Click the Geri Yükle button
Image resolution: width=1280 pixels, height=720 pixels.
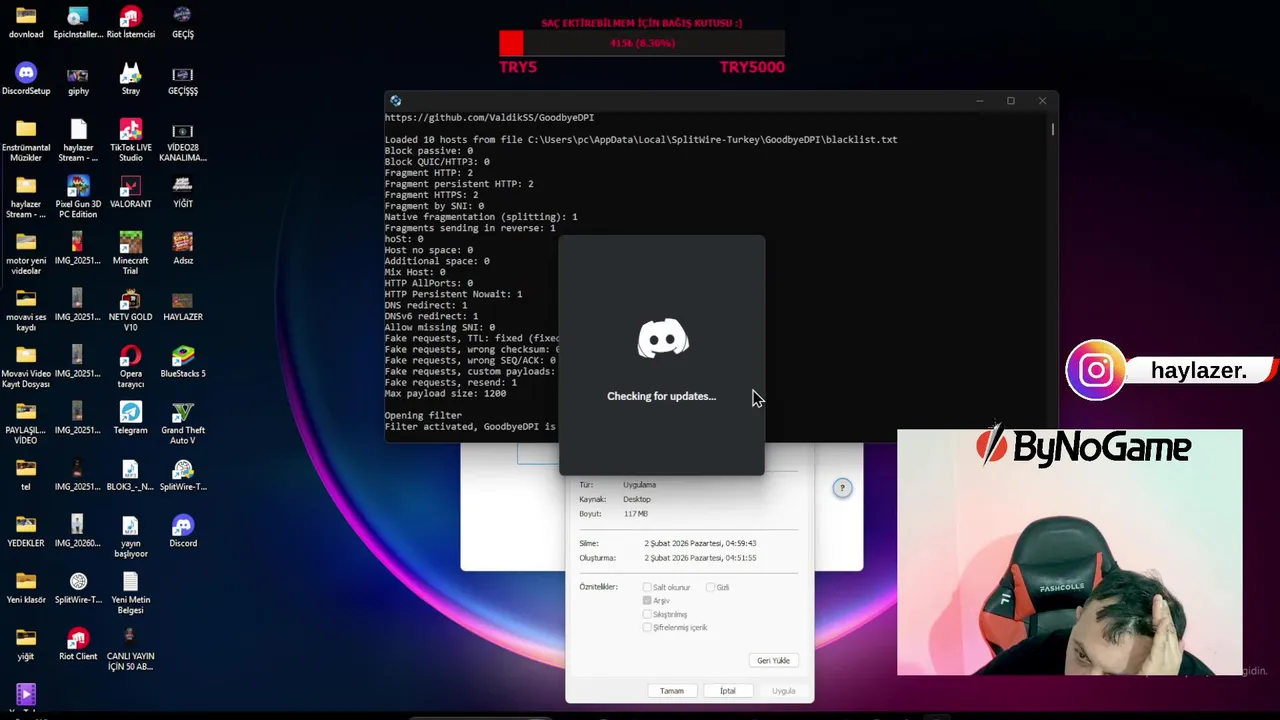774,660
